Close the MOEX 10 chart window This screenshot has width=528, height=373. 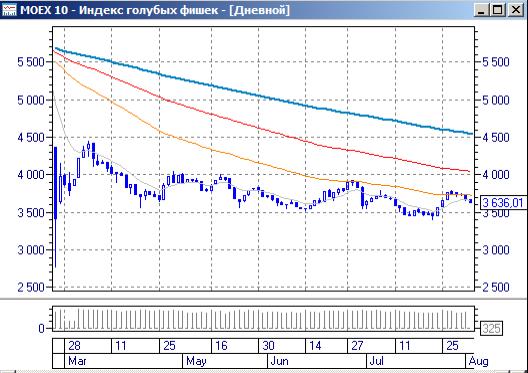click(x=516, y=10)
